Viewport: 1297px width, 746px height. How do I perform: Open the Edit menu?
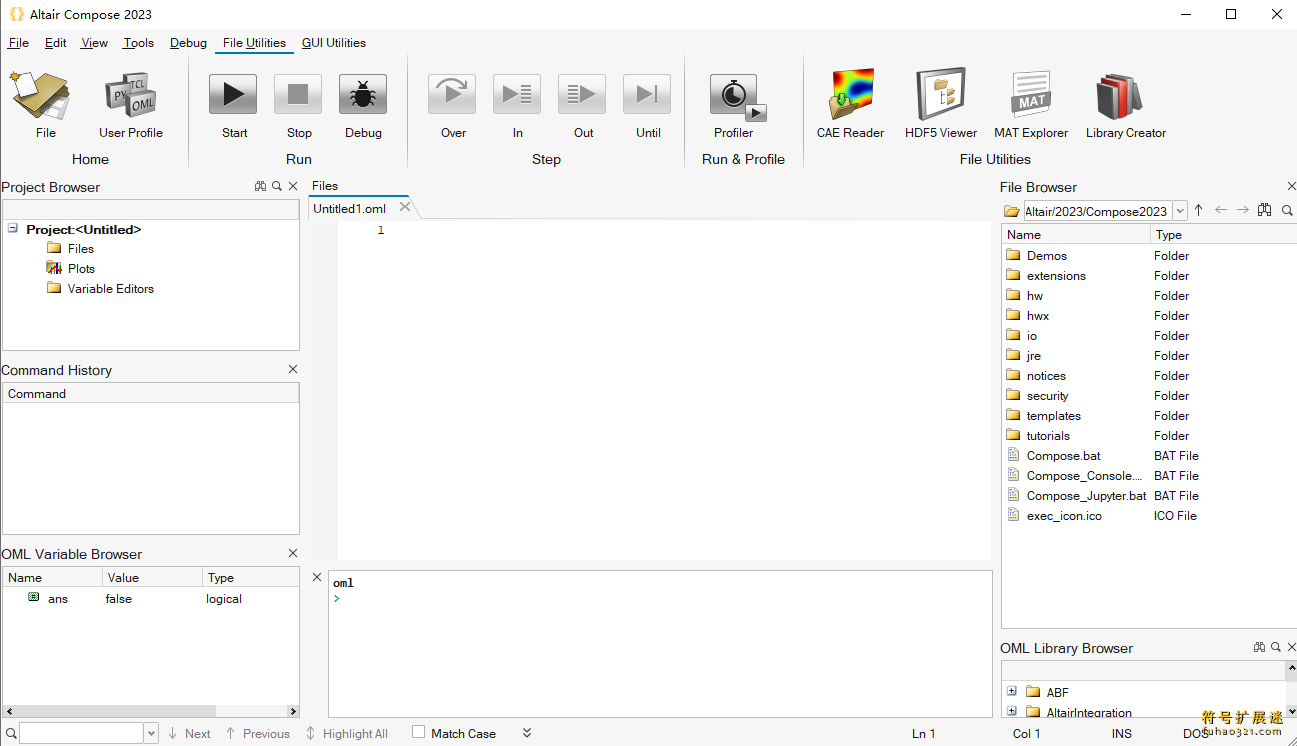(x=56, y=43)
